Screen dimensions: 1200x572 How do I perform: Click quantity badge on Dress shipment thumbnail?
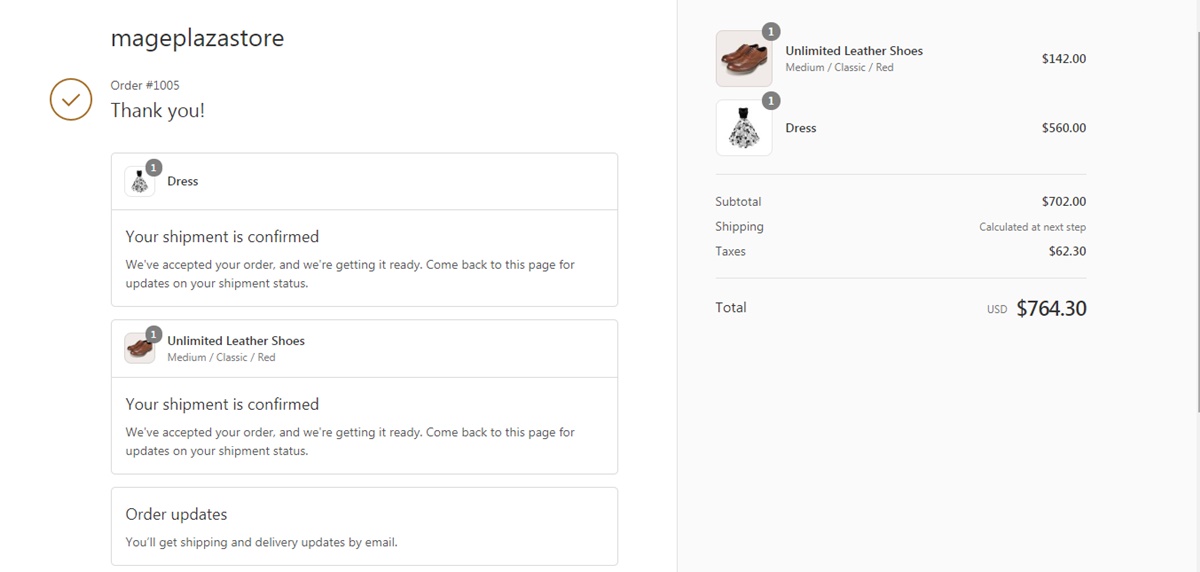coord(154,167)
